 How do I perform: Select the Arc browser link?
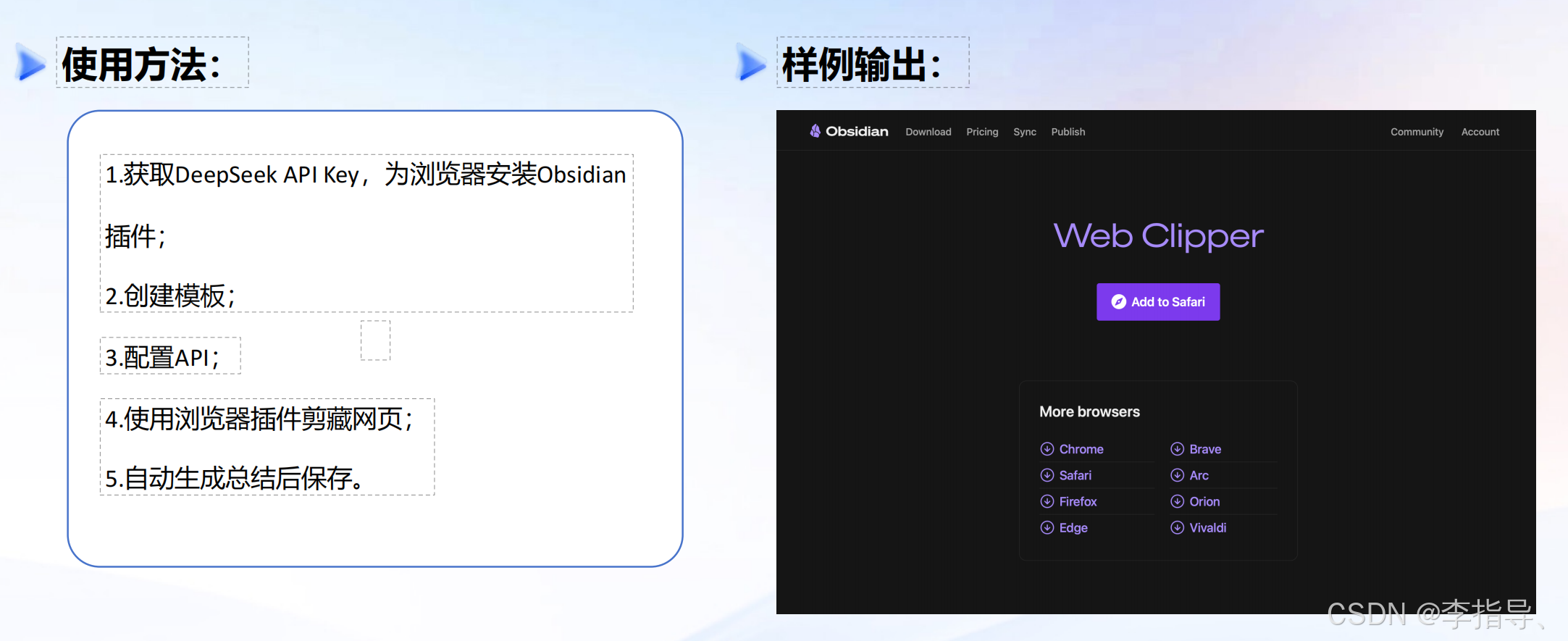pyautogui.click(x=1199, y=475)
